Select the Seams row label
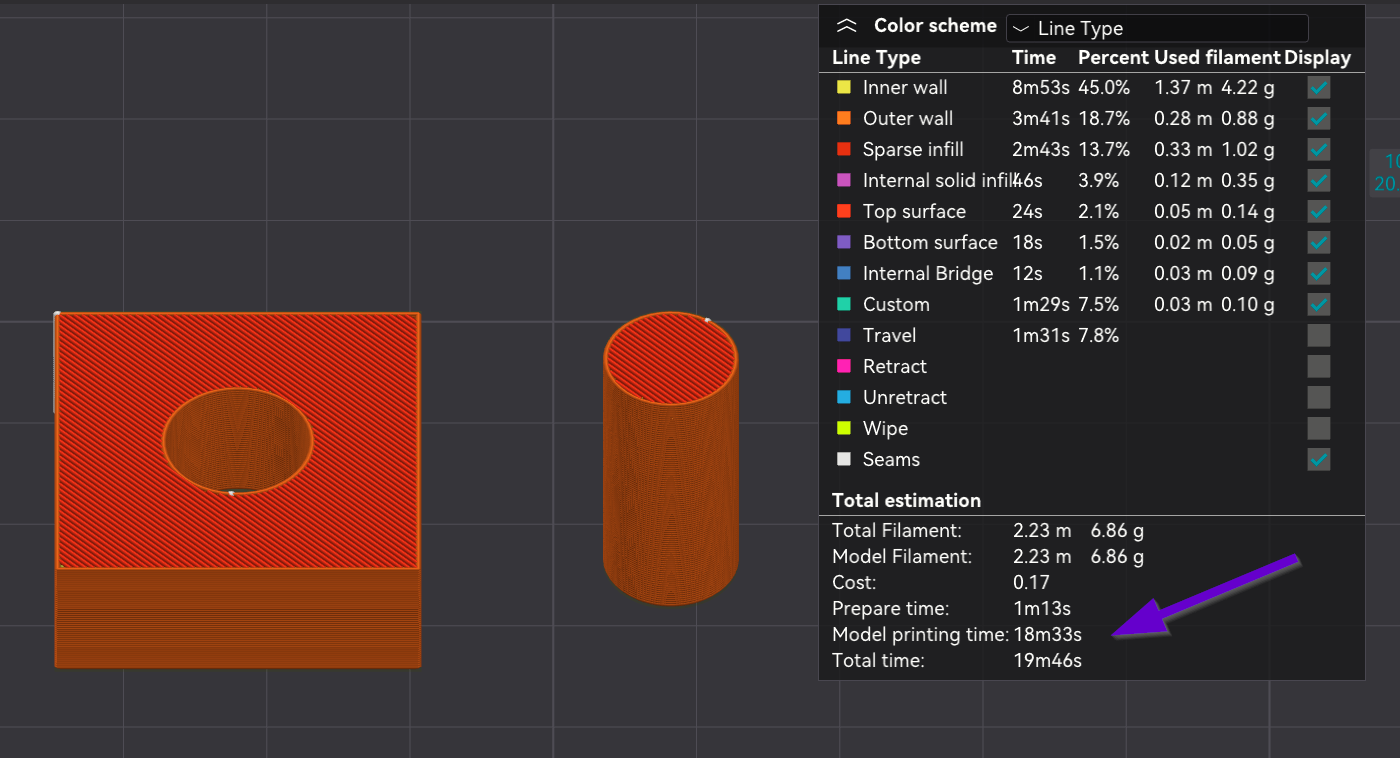Viewport: 1400px width, 758px height. point(891,459)
